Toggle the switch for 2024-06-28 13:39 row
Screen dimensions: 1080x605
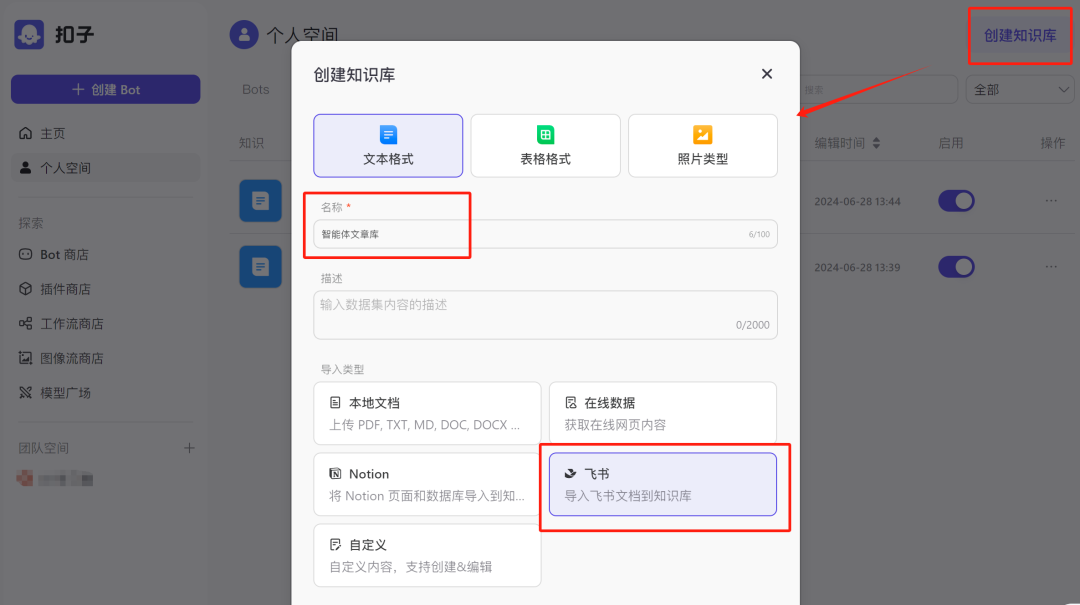(956, 267)
